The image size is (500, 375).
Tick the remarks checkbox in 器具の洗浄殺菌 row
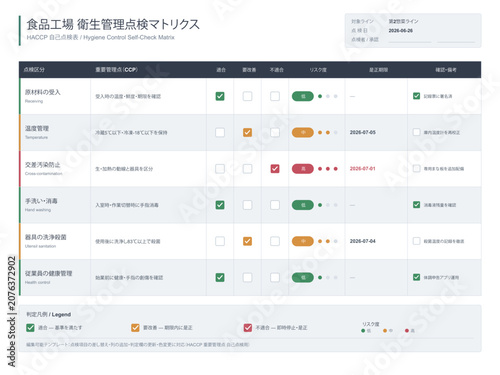tap(416, 241)
